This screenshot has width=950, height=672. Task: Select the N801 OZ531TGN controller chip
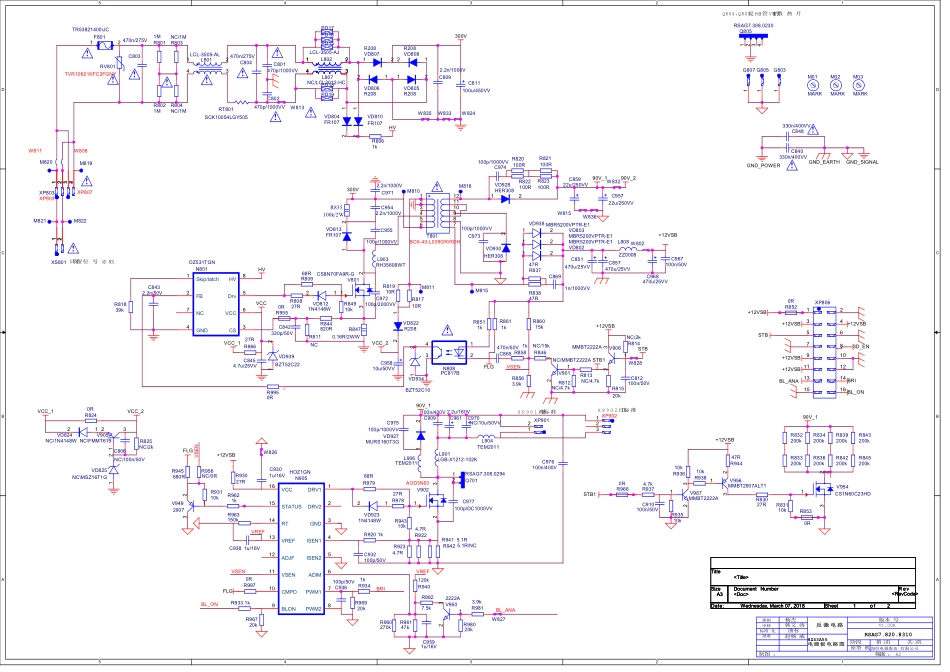pyautogui.click(x=220, y=305)
